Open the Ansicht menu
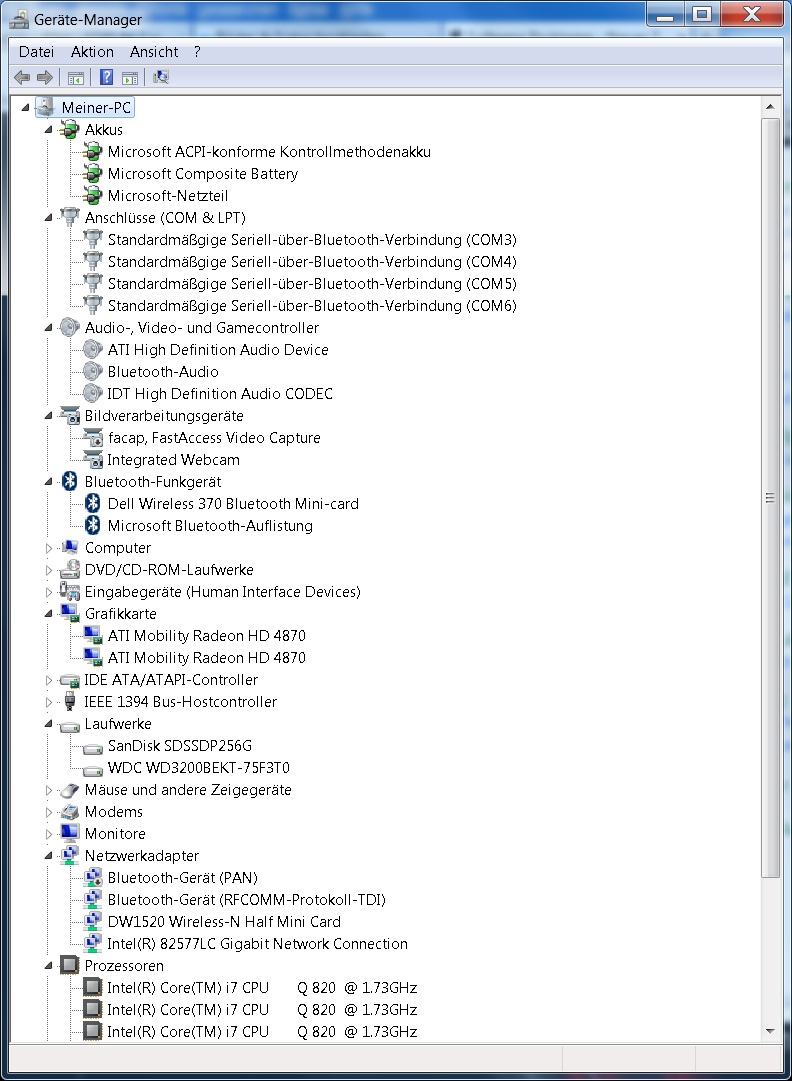 154,52
